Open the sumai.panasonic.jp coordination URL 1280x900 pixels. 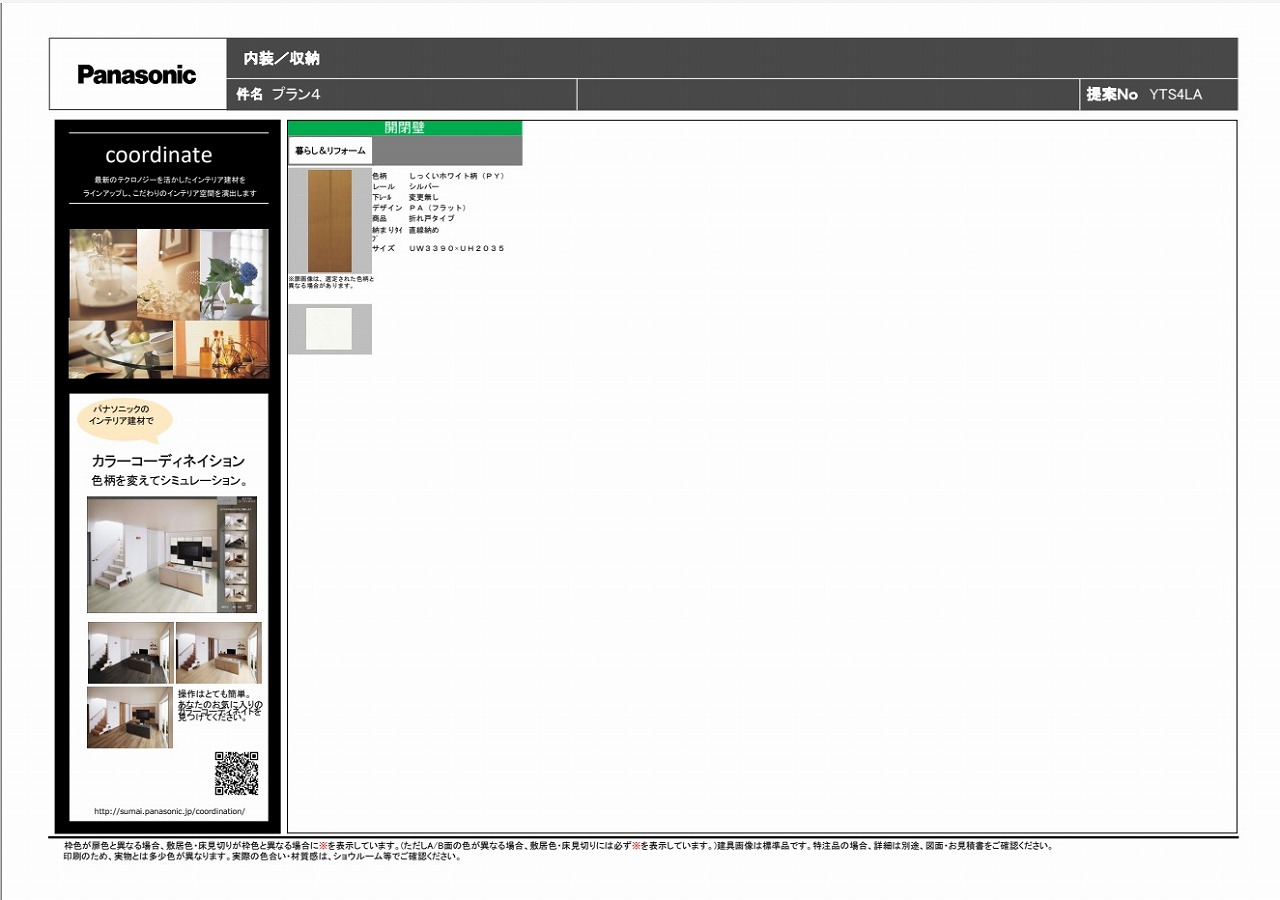[169, 811]
